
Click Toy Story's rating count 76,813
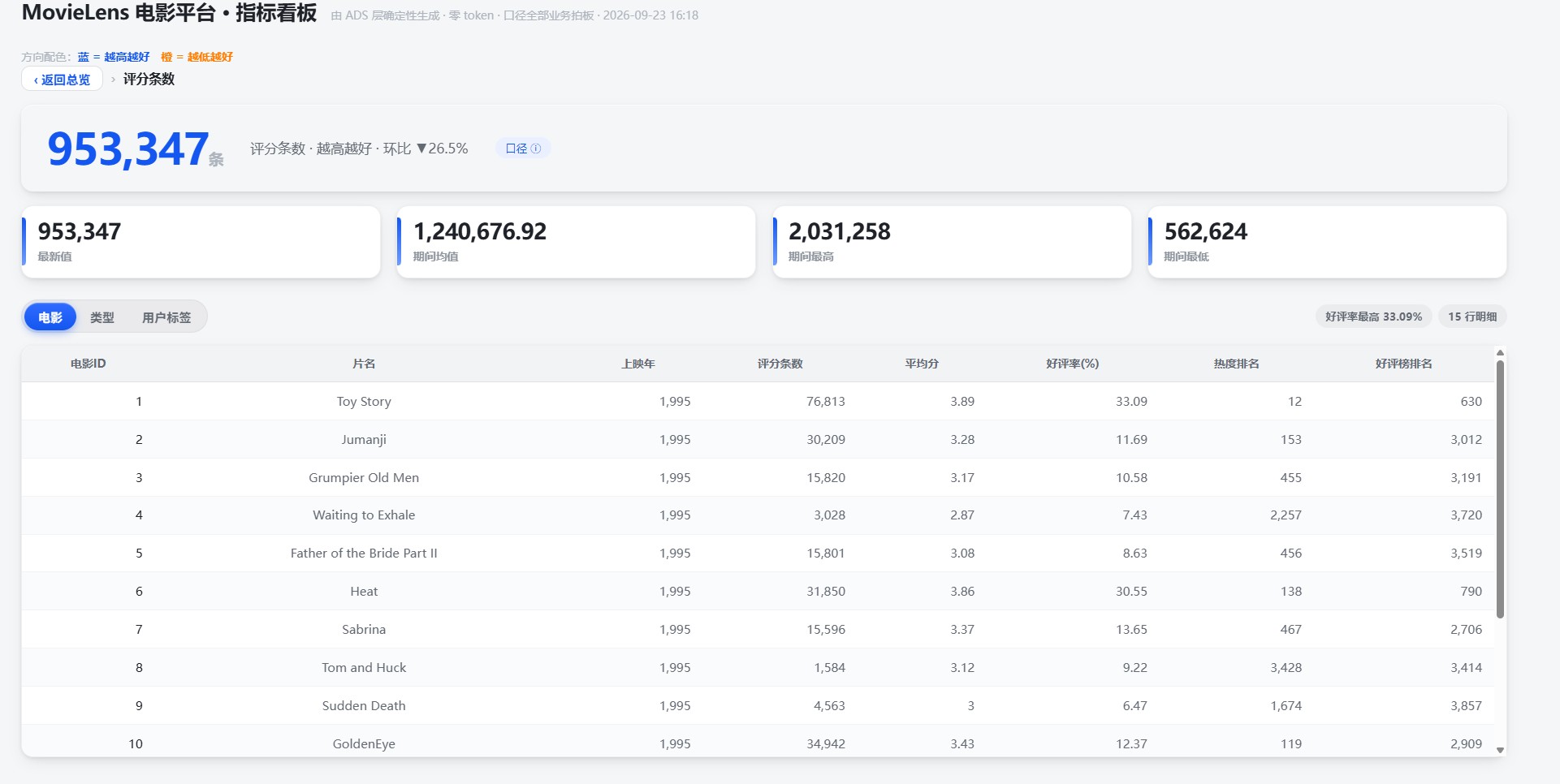point(826,402)
